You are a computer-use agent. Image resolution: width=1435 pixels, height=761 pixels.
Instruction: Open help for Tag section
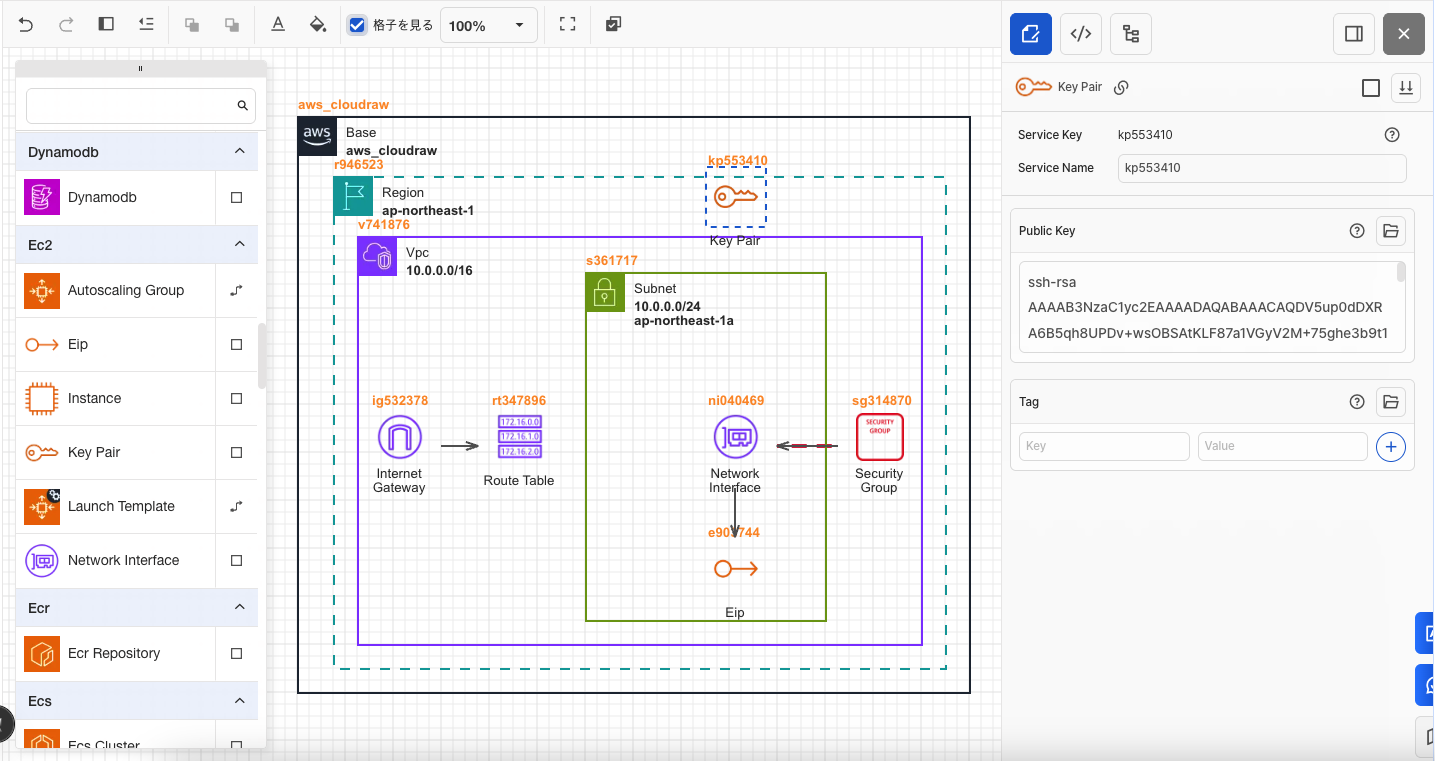[x=1357, y=402]
